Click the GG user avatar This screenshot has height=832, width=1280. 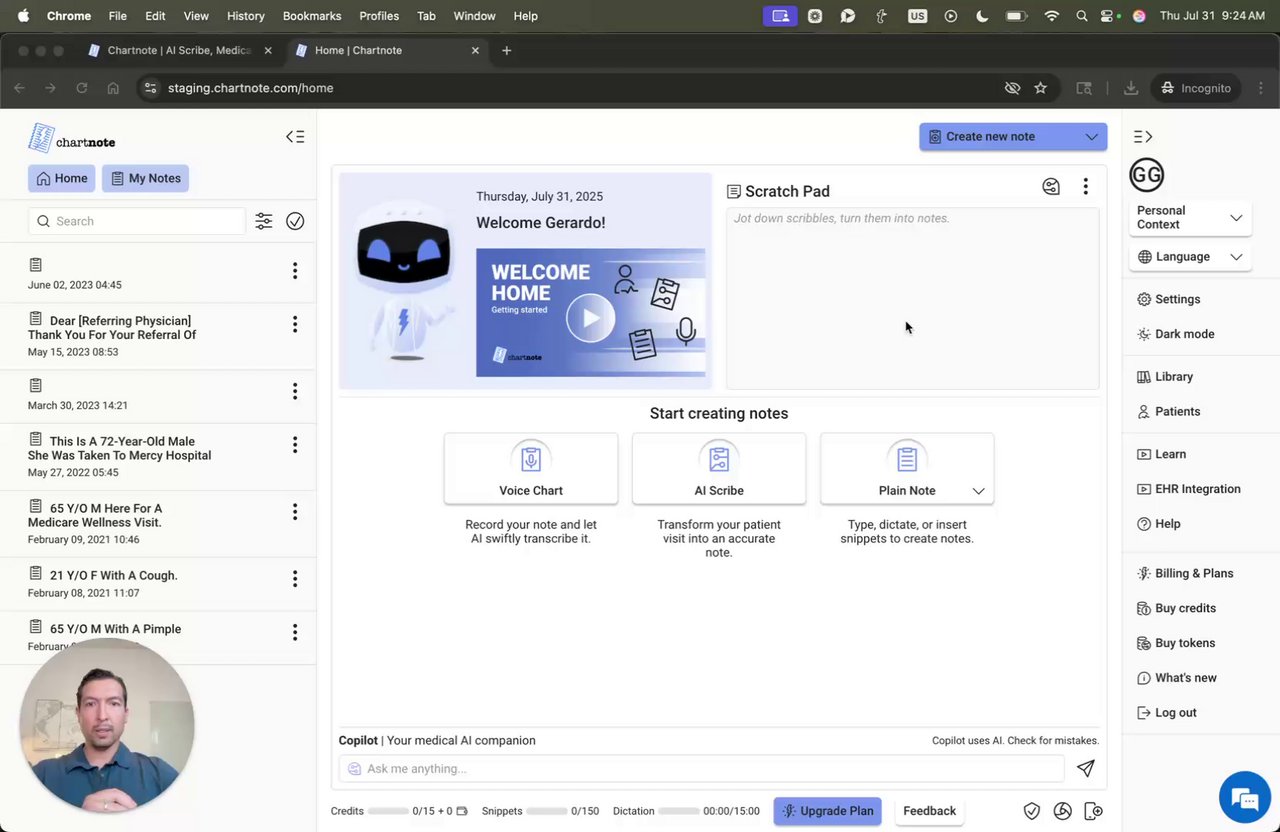tap(1147, 175)
